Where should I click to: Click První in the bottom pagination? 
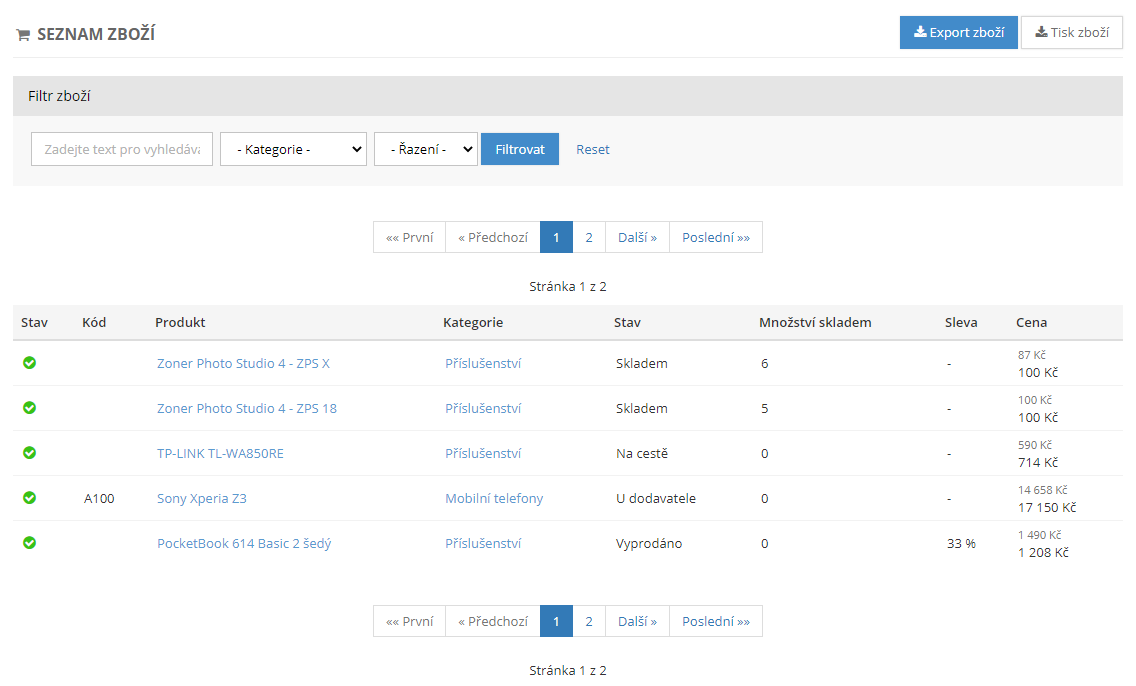[x=409, y=621]
